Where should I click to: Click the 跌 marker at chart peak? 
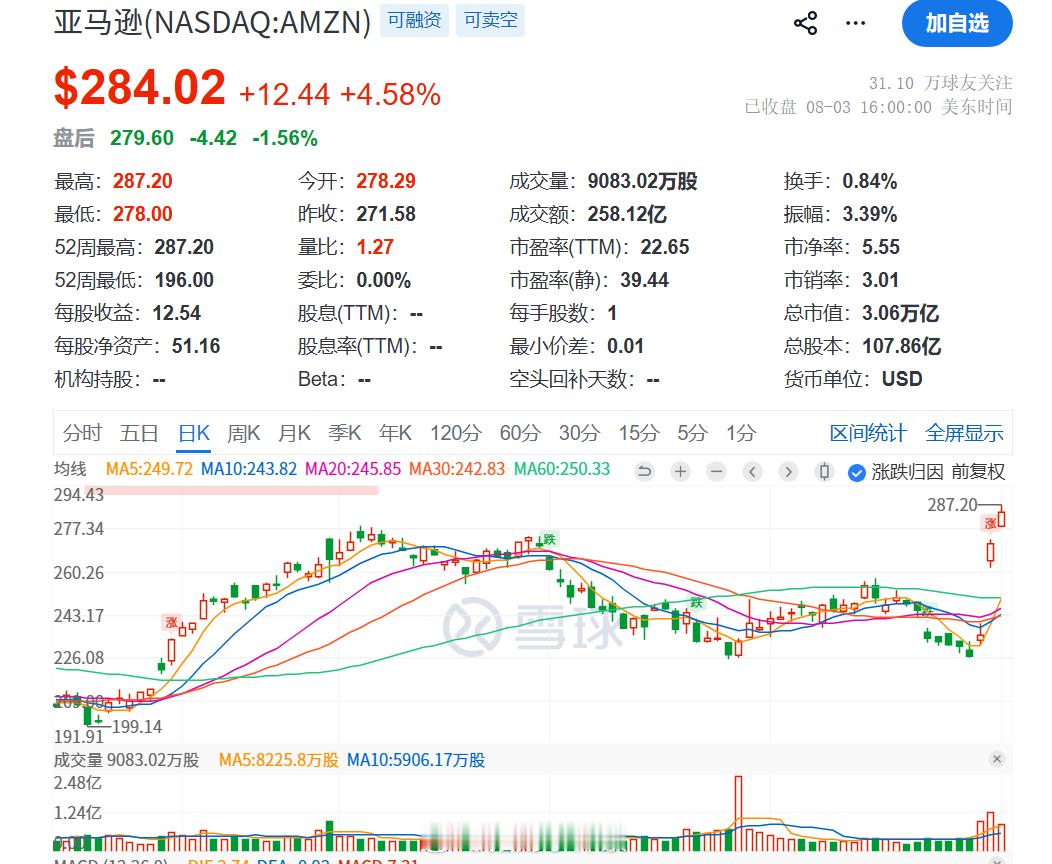[549, 539]
